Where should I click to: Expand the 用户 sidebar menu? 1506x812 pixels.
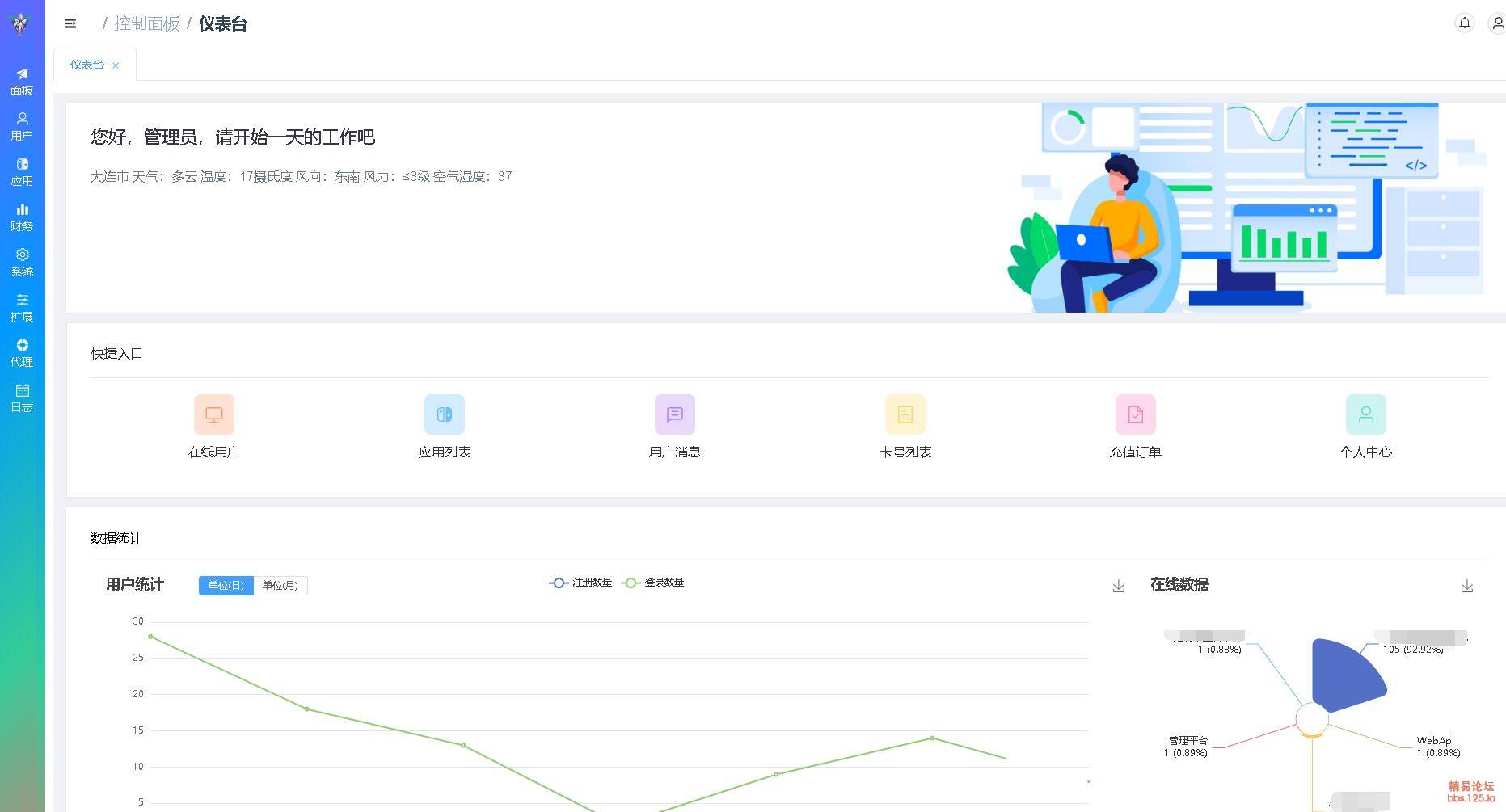tap(22, 126)
